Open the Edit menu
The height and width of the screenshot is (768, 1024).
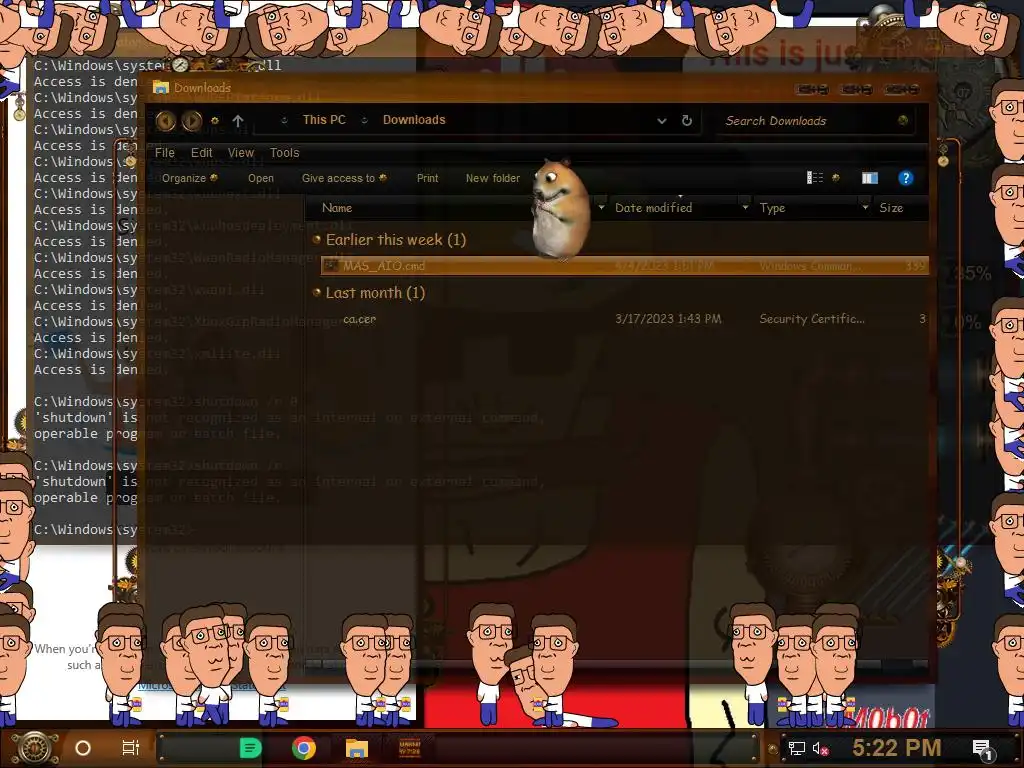tap(201, 153)
